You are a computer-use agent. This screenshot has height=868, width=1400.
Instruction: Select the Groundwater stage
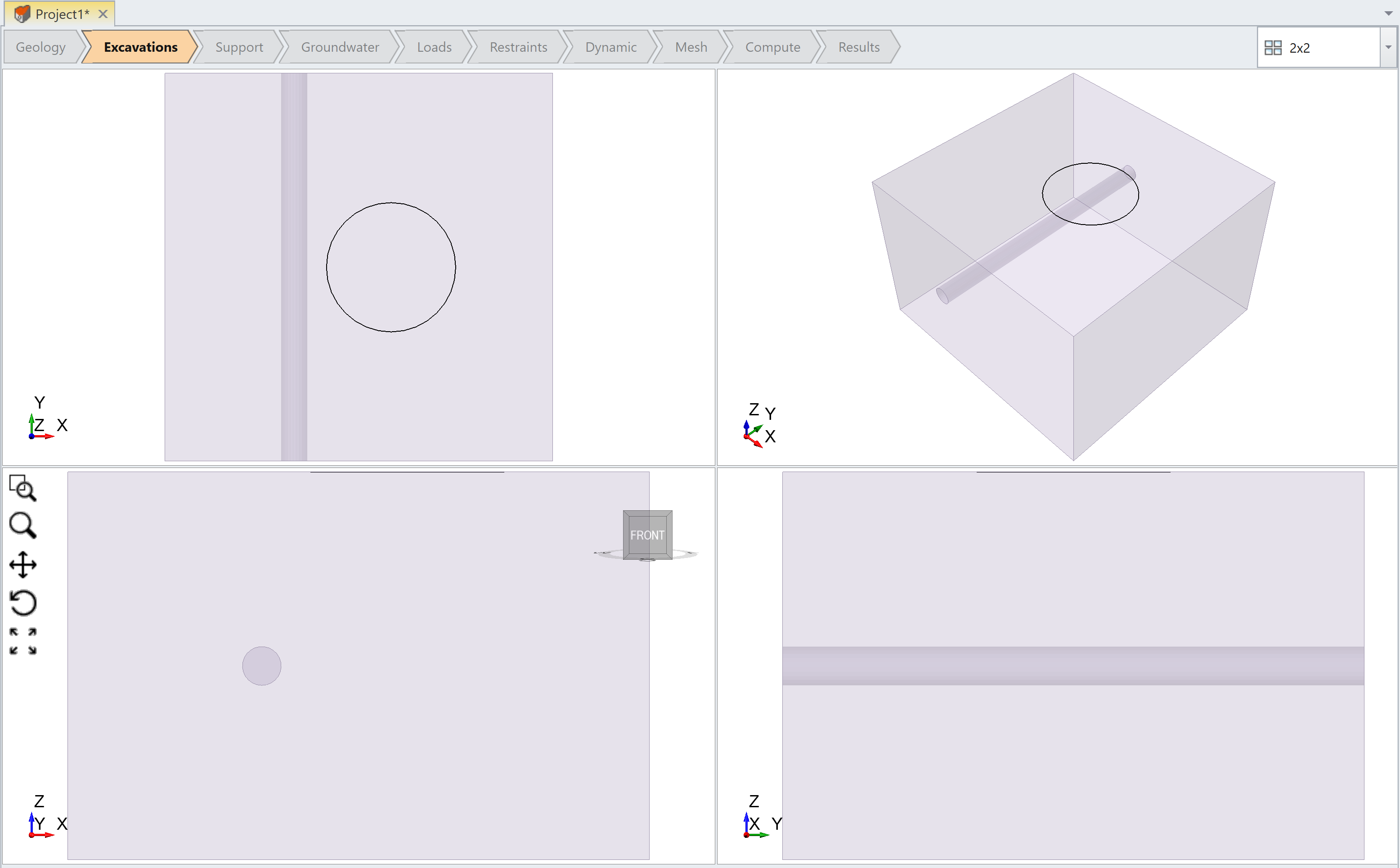point(340,46)
